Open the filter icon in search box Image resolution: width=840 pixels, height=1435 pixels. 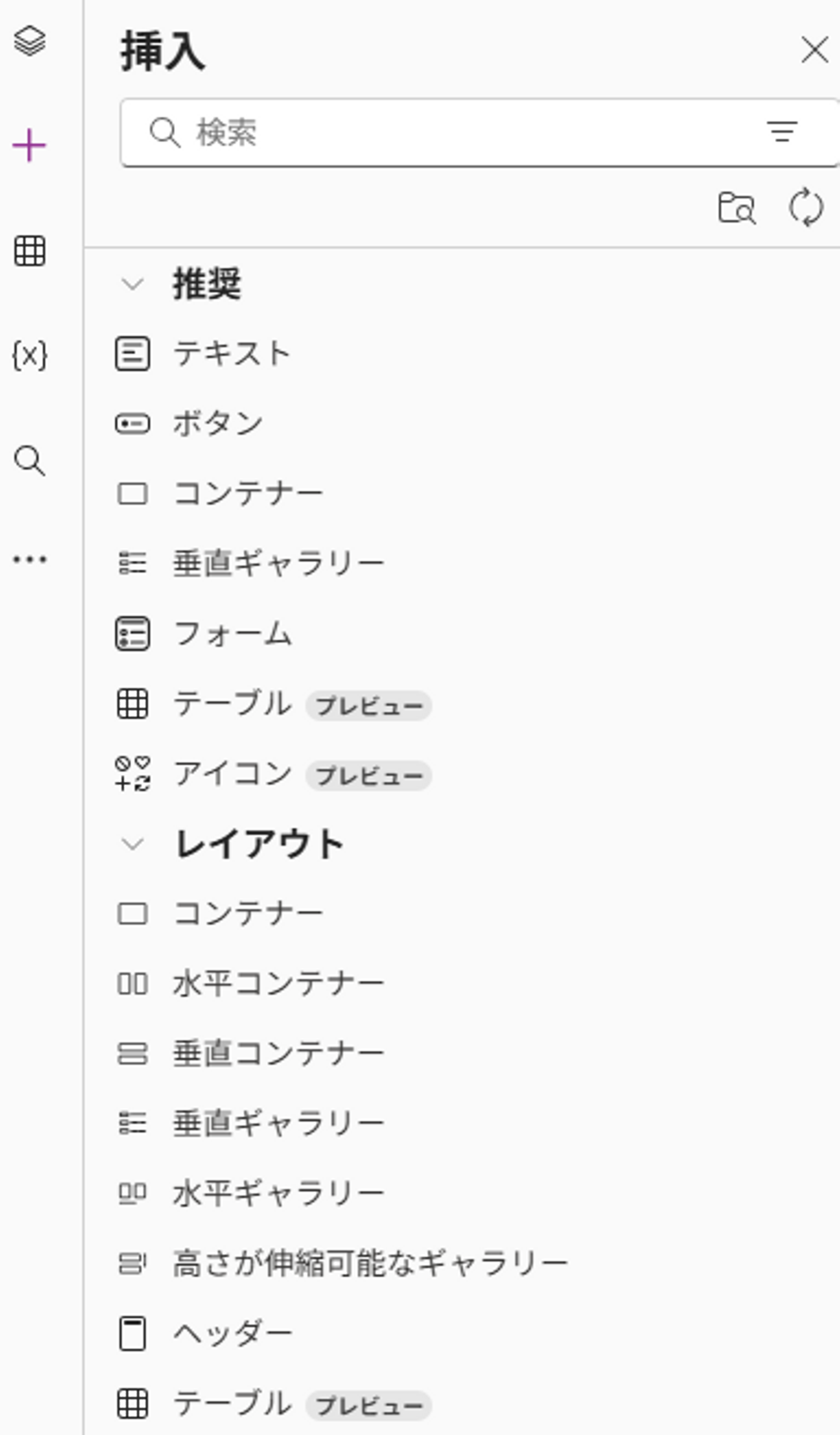(x=782, y=132)
